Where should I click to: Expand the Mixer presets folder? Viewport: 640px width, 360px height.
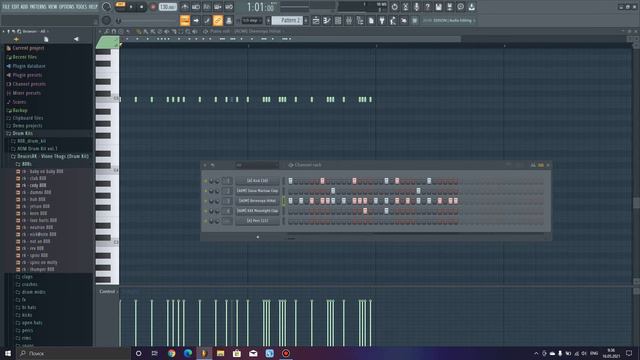pyautogui.click(x=26, y=93)
